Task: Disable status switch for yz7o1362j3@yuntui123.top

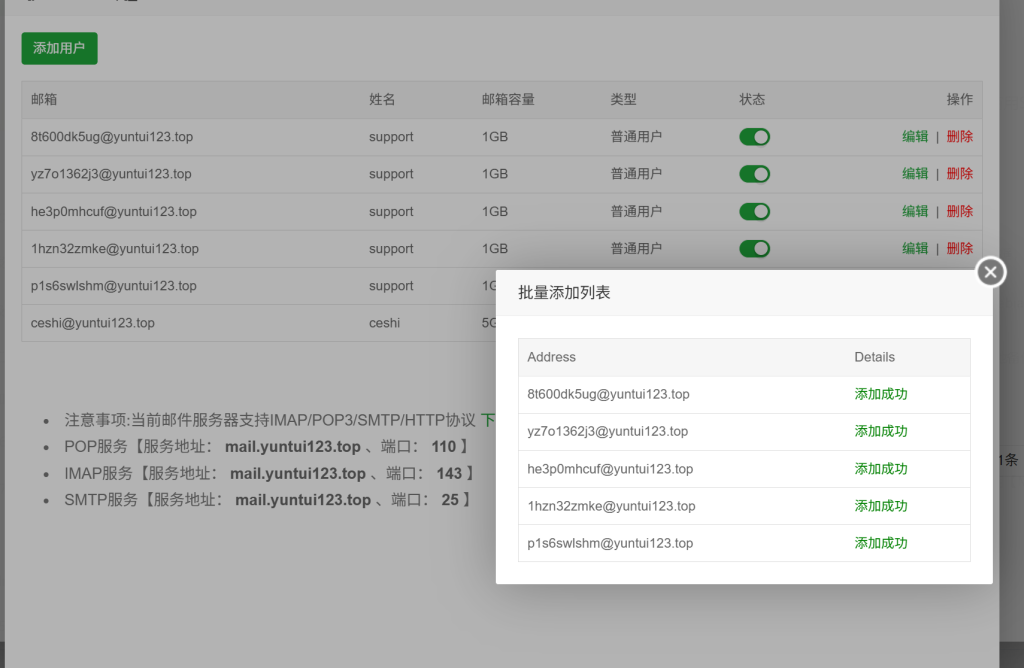Action: point(754,174)
